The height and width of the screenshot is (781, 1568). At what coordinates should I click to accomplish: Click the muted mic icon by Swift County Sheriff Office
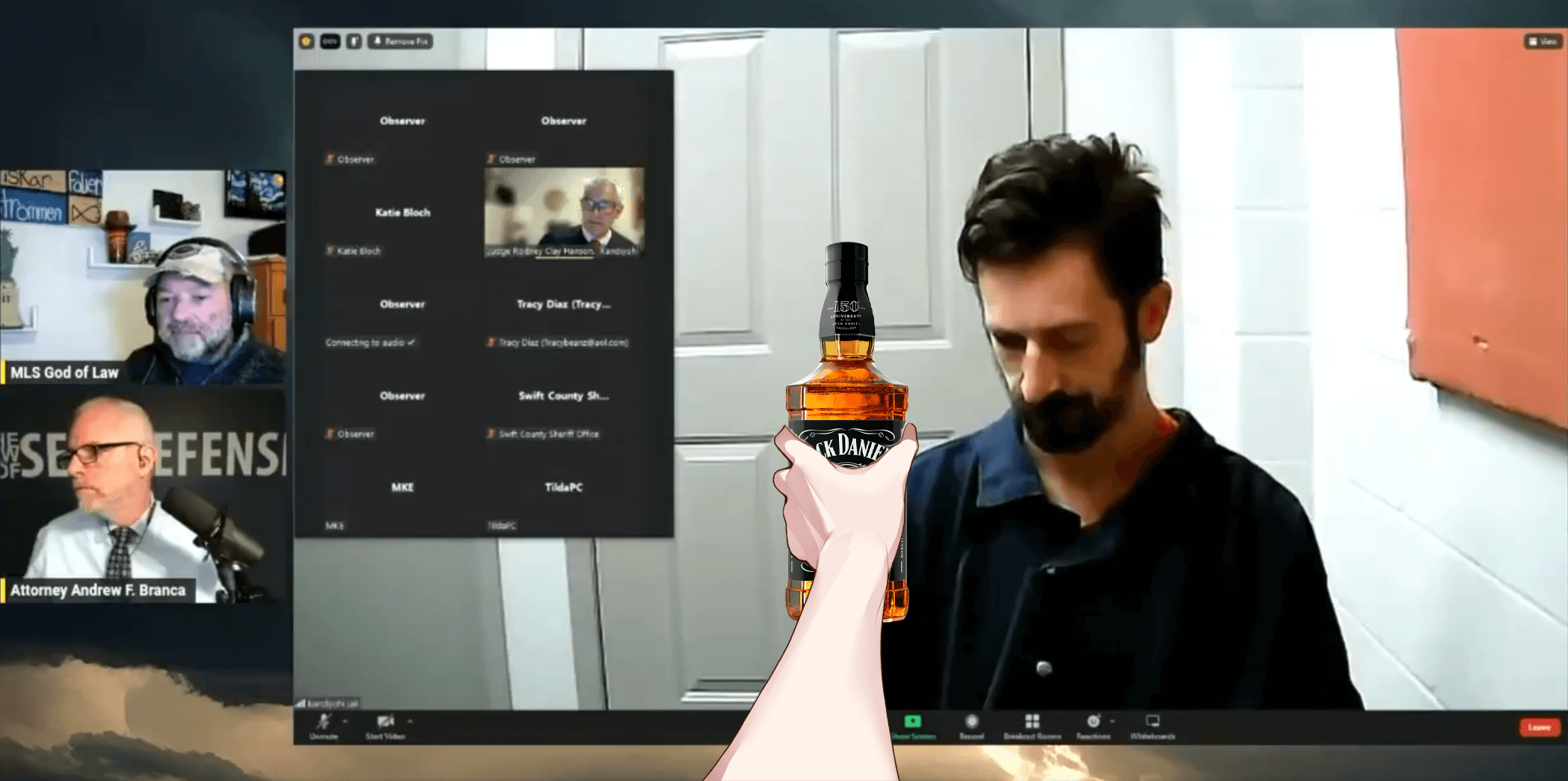pyautogui.click(x=491, y=433)
